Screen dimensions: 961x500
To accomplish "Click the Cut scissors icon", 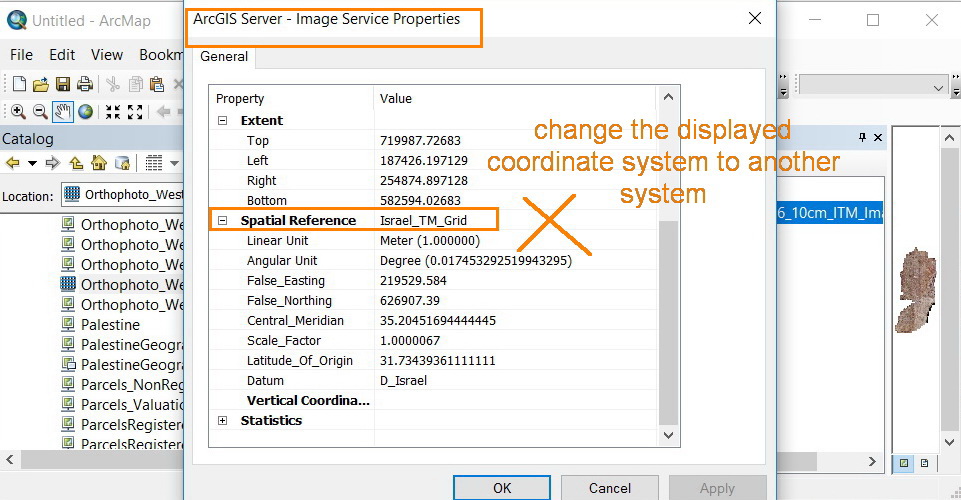I will (113, 84).
